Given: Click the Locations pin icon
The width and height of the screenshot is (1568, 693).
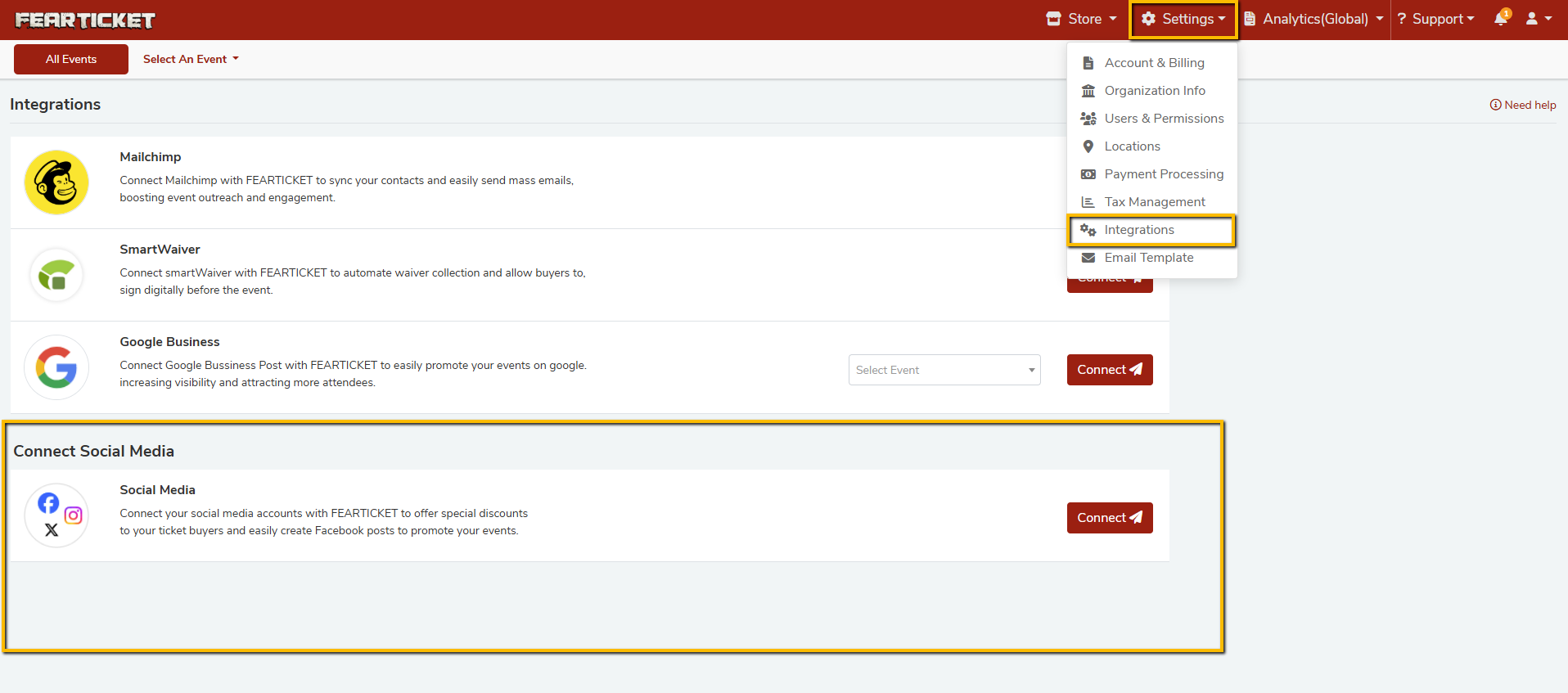Looking at the screenshot, I should tap(1088, 146).
